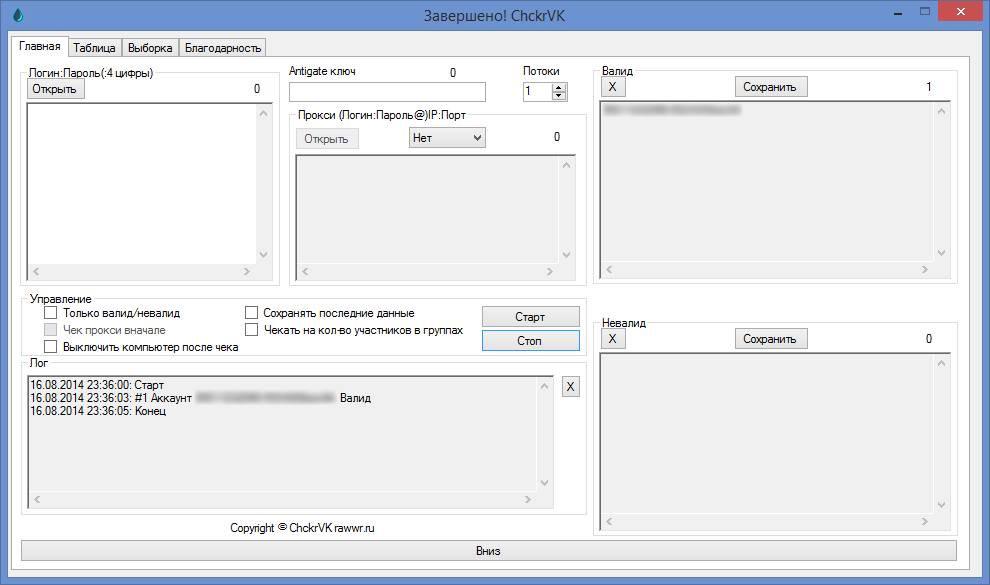Click the ChckrVK water drop app icon
990x585 pixels.
(18, 15)
